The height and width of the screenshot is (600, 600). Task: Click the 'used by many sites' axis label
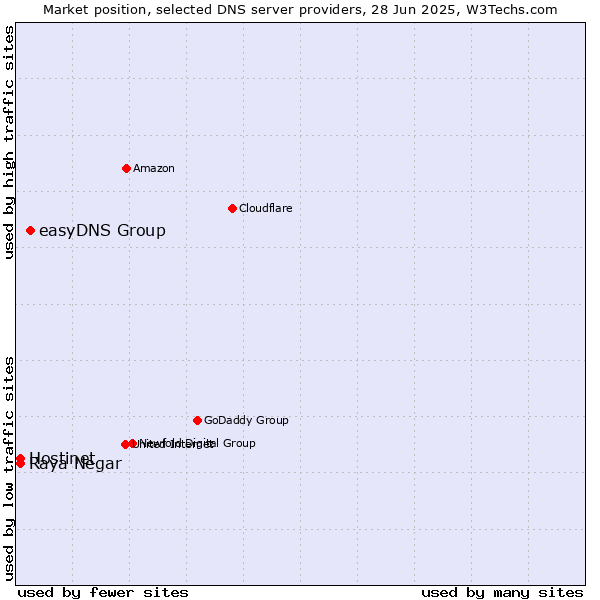502,593
